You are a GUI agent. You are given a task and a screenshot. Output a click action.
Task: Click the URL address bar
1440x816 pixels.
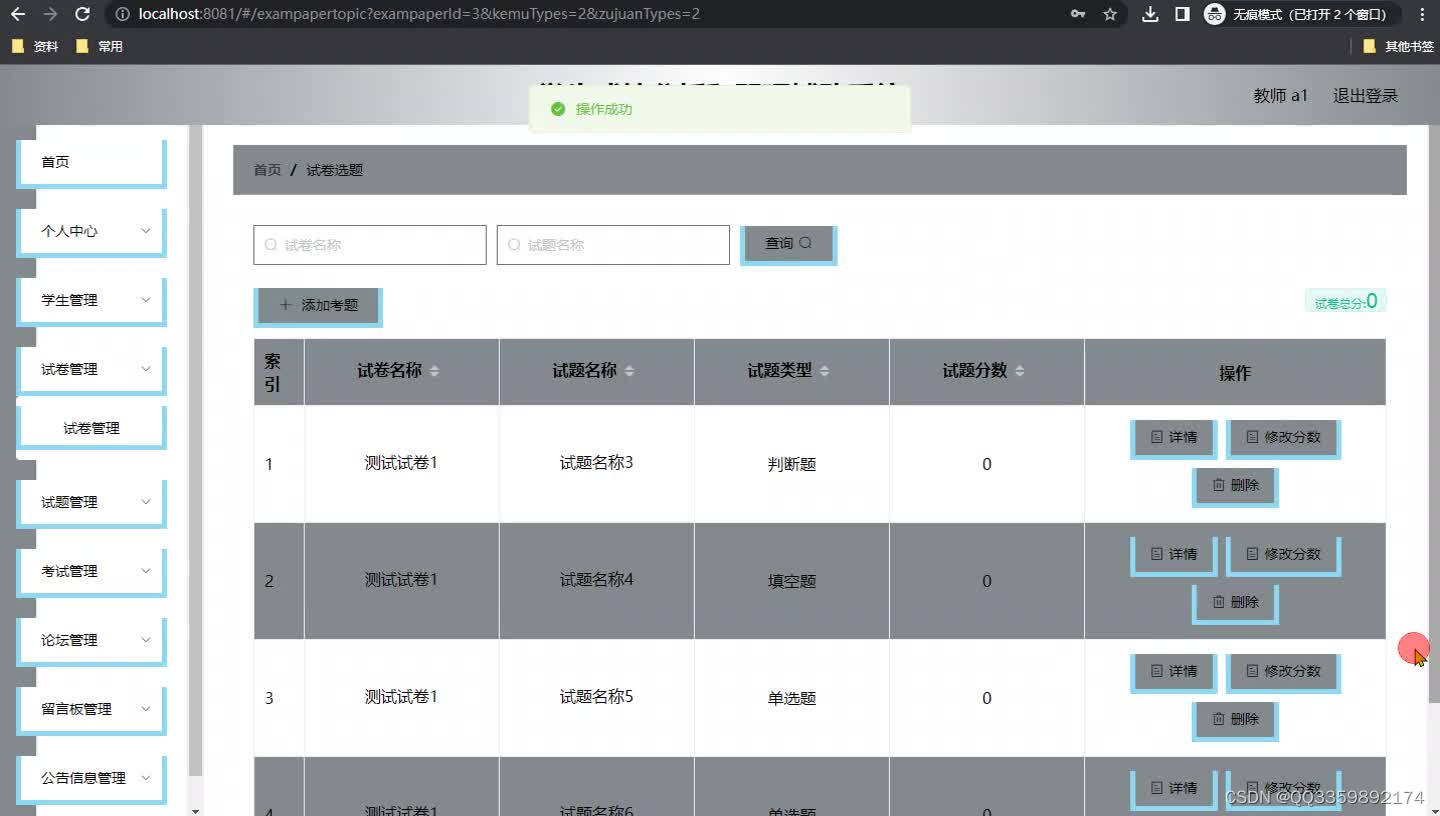point(600,14)
